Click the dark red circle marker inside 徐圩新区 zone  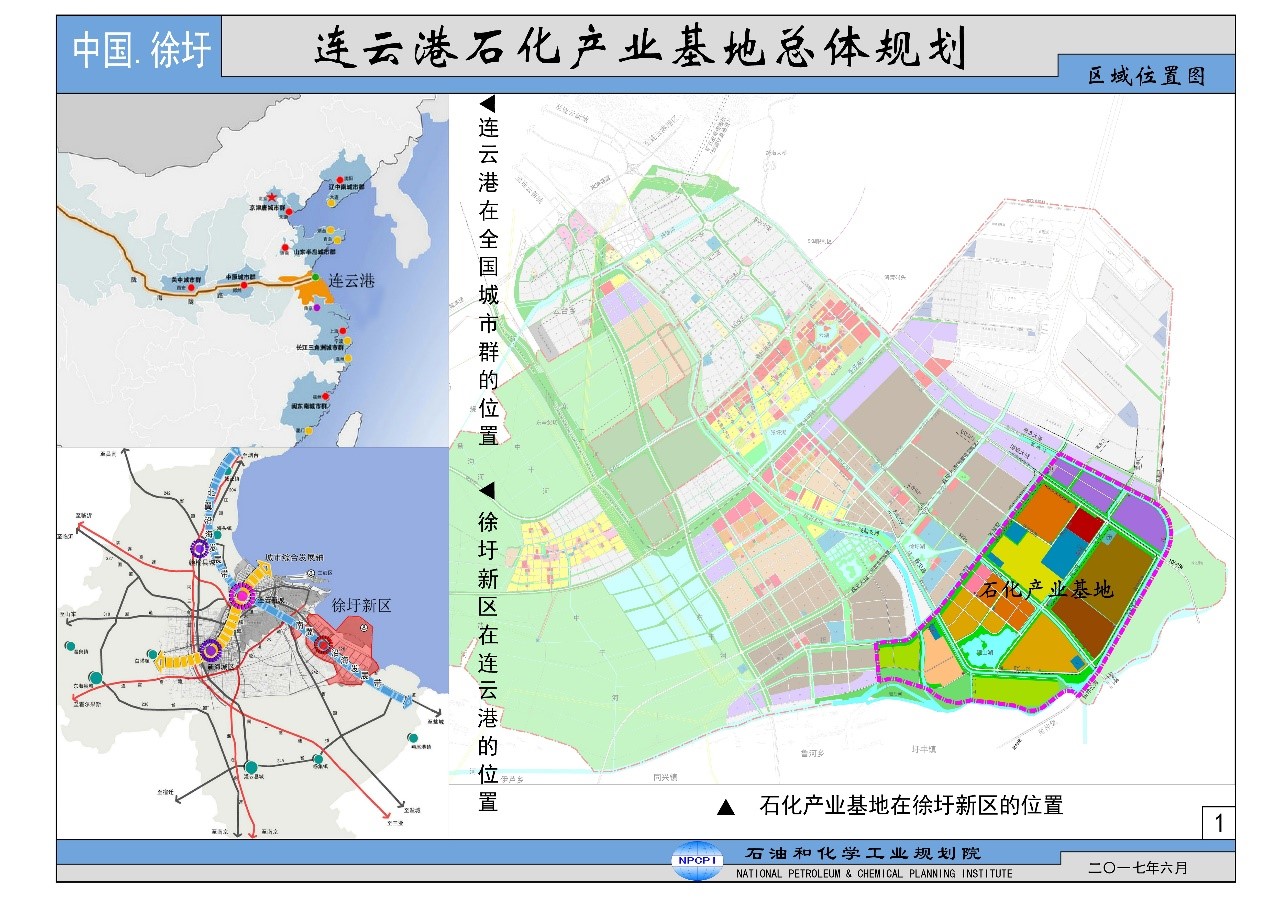point(322,646)
